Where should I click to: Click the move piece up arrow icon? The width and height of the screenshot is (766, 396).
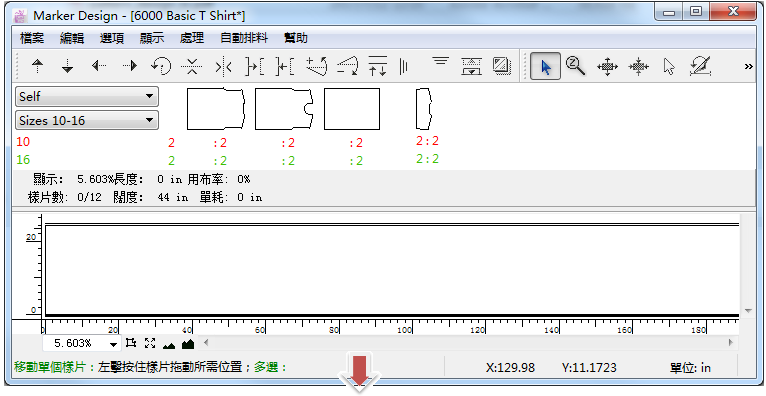(38, 65)
